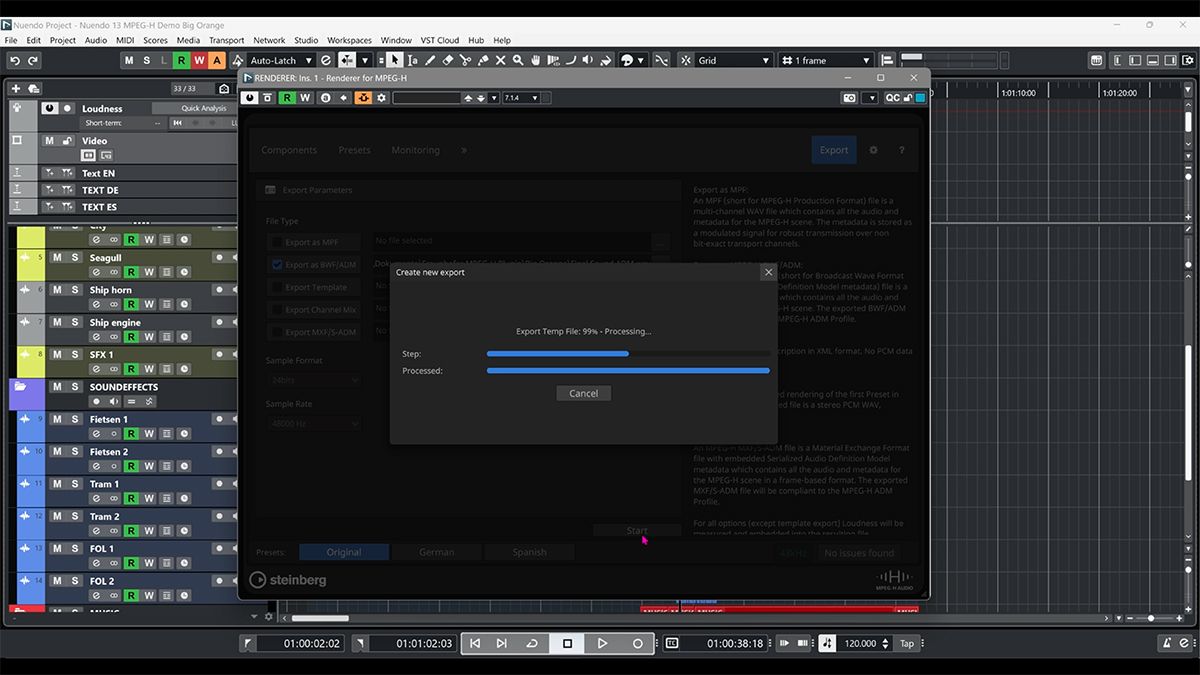Click the Processed progress bar

click(628, 371)
